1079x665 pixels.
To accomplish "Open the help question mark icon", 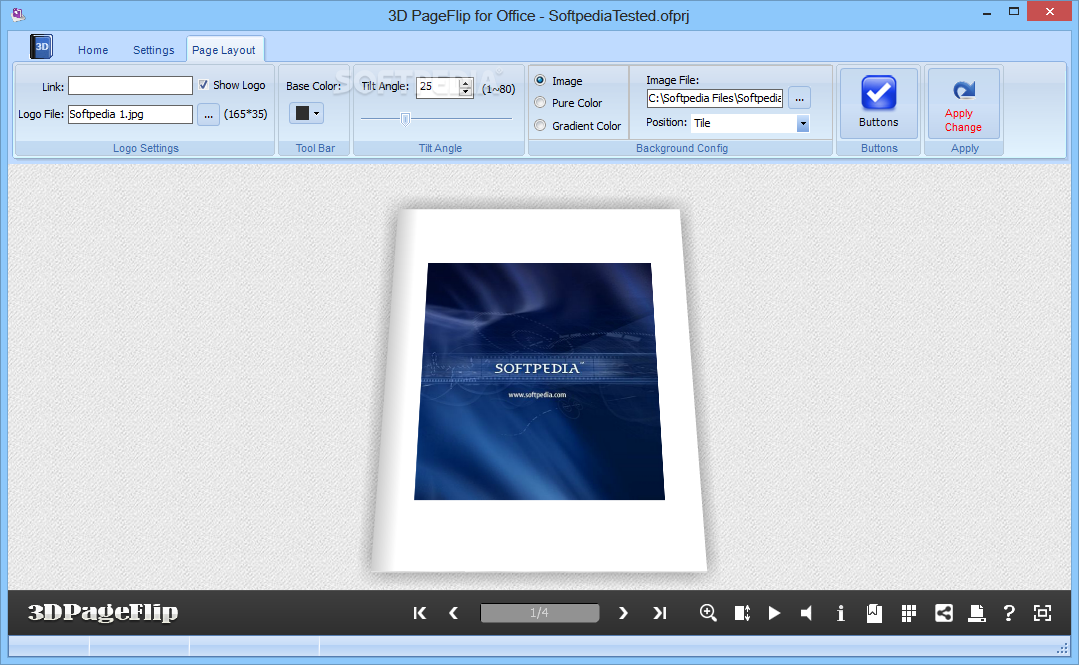I will click(1009, 613).
